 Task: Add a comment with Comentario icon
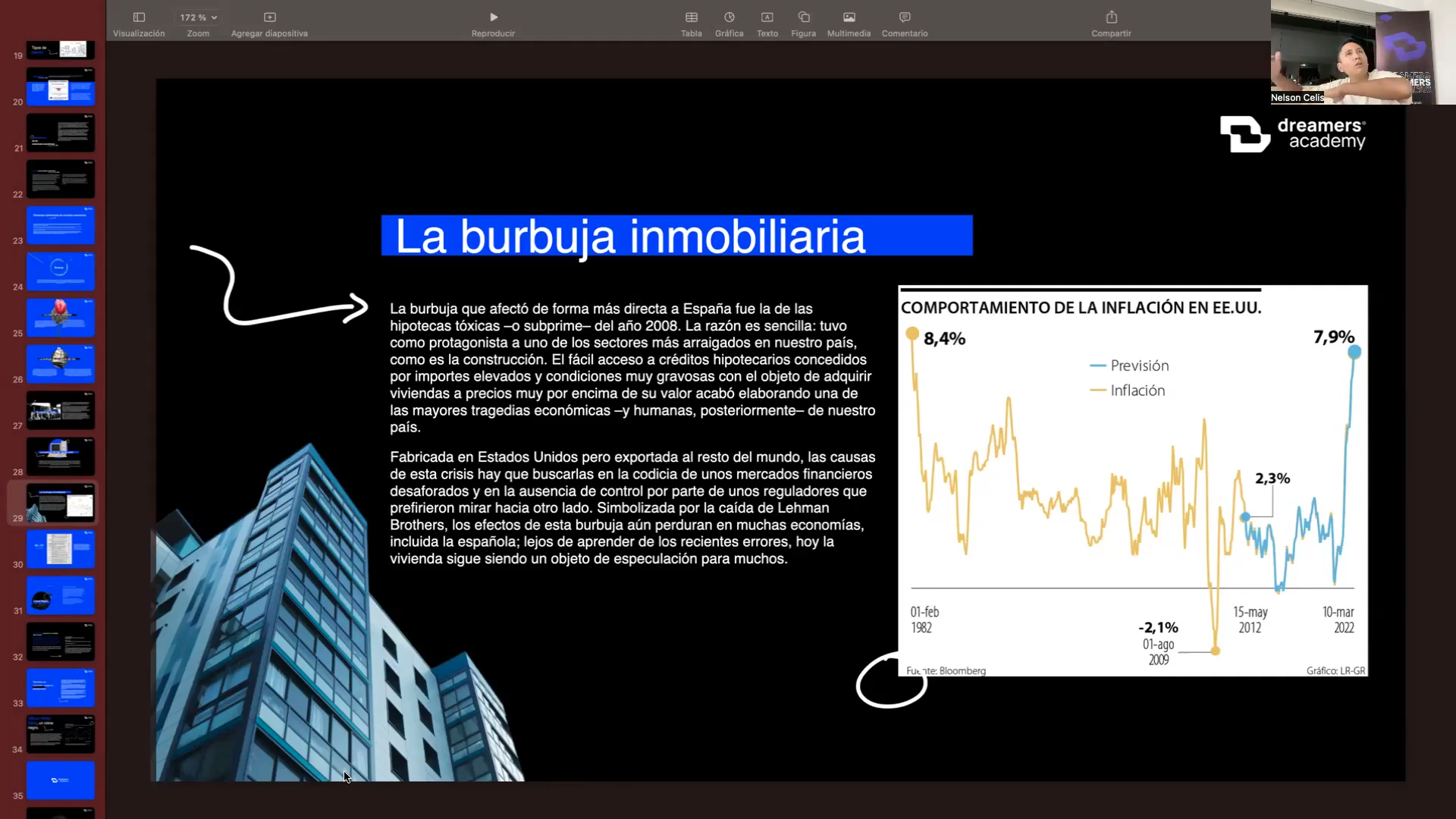point(904,17)
